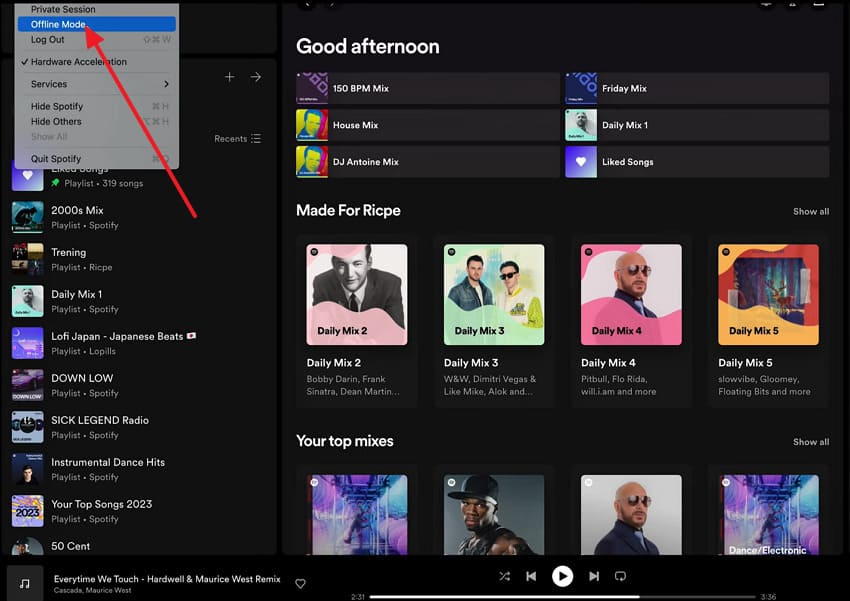The height and width of the screenshot is (601, 850).
Task: Open Liked Songs shortcut tile
Action: click(697, 162)
